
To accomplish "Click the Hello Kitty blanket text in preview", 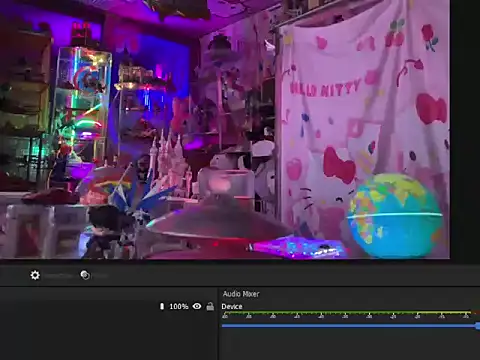I will coord(325,88).
